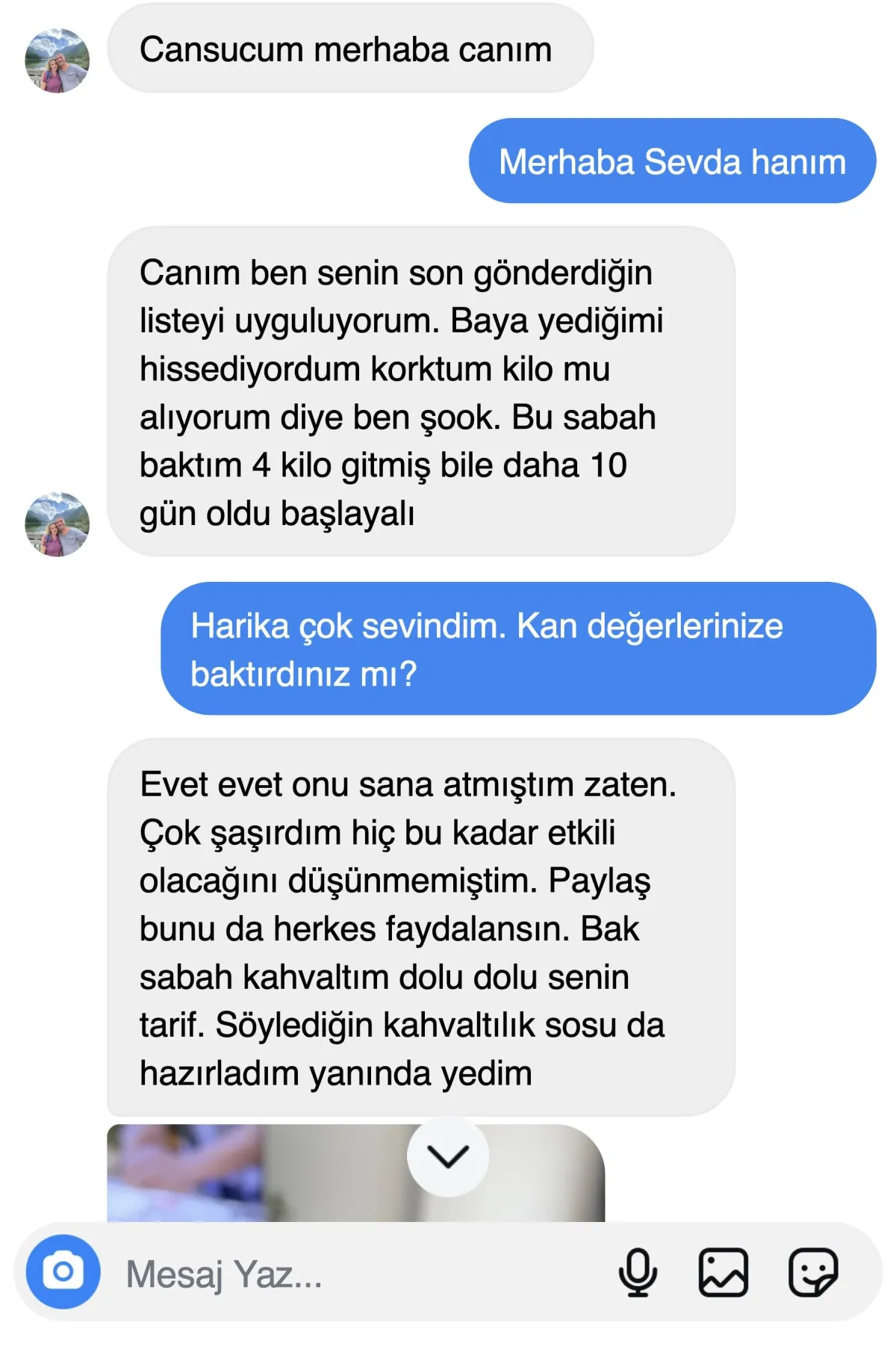The width and height of the screenshot is (896, 1346).
Task: Select the "Merhaba Sevda hanım" blue bubble
Action: click(x=672, y=161)
